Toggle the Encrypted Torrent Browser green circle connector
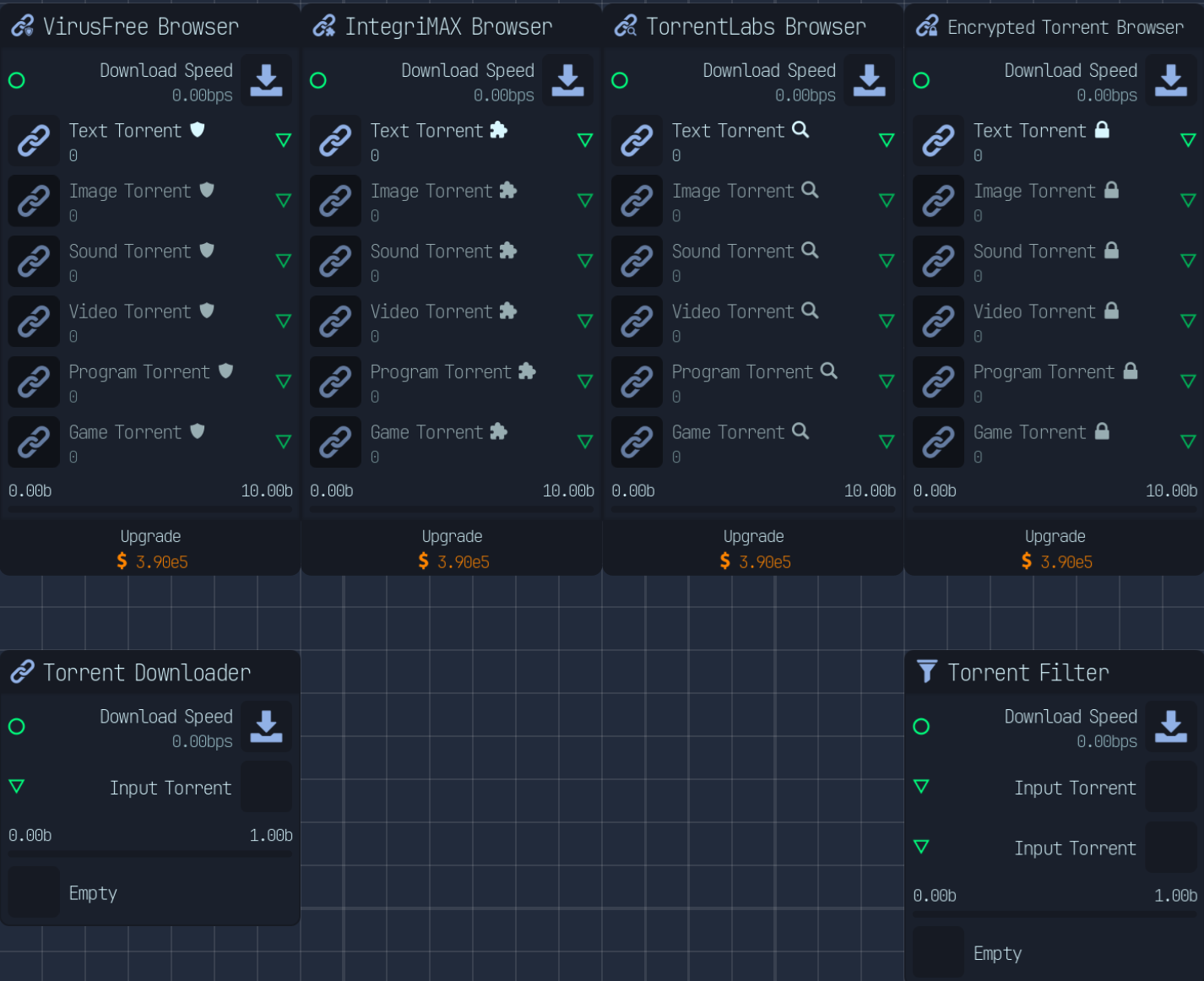The image size is (1204, 981). coord(921,80)
